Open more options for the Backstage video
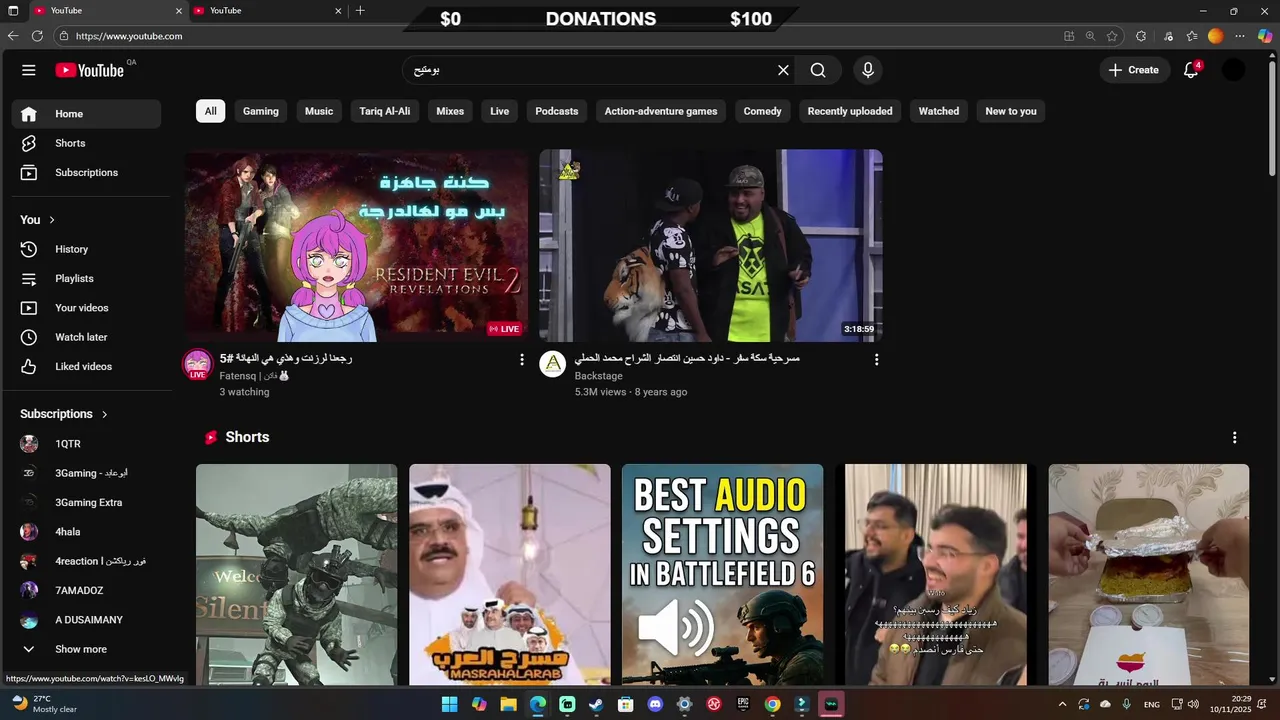 876,360
